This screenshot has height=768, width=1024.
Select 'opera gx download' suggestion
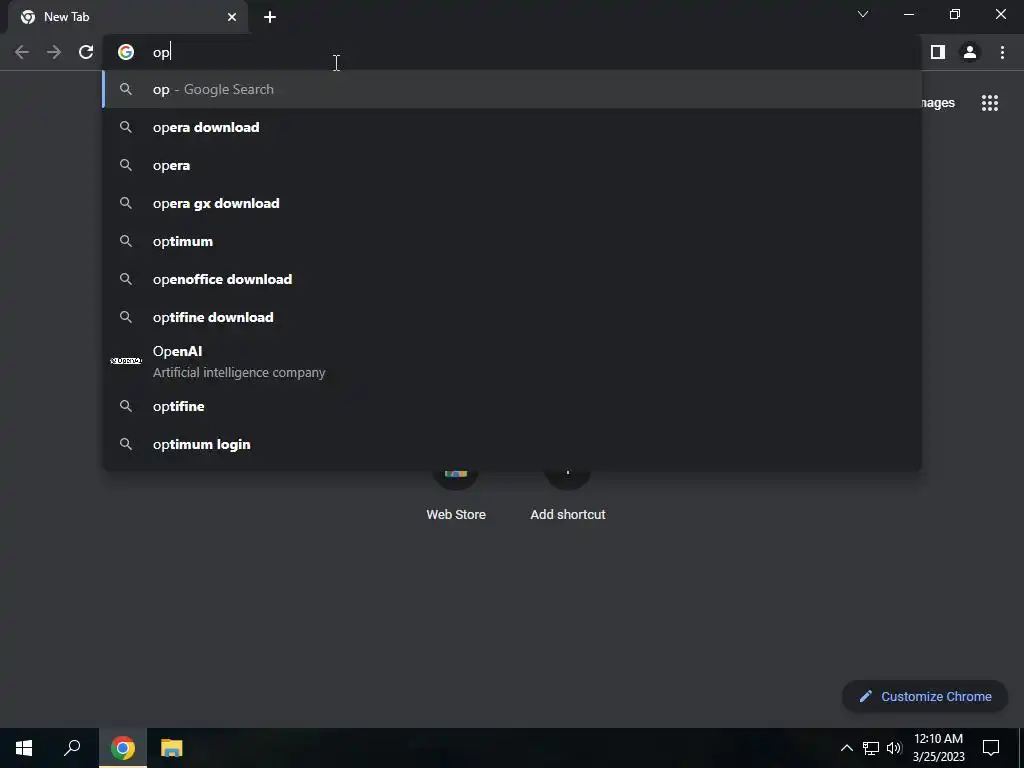click(512, 203)
